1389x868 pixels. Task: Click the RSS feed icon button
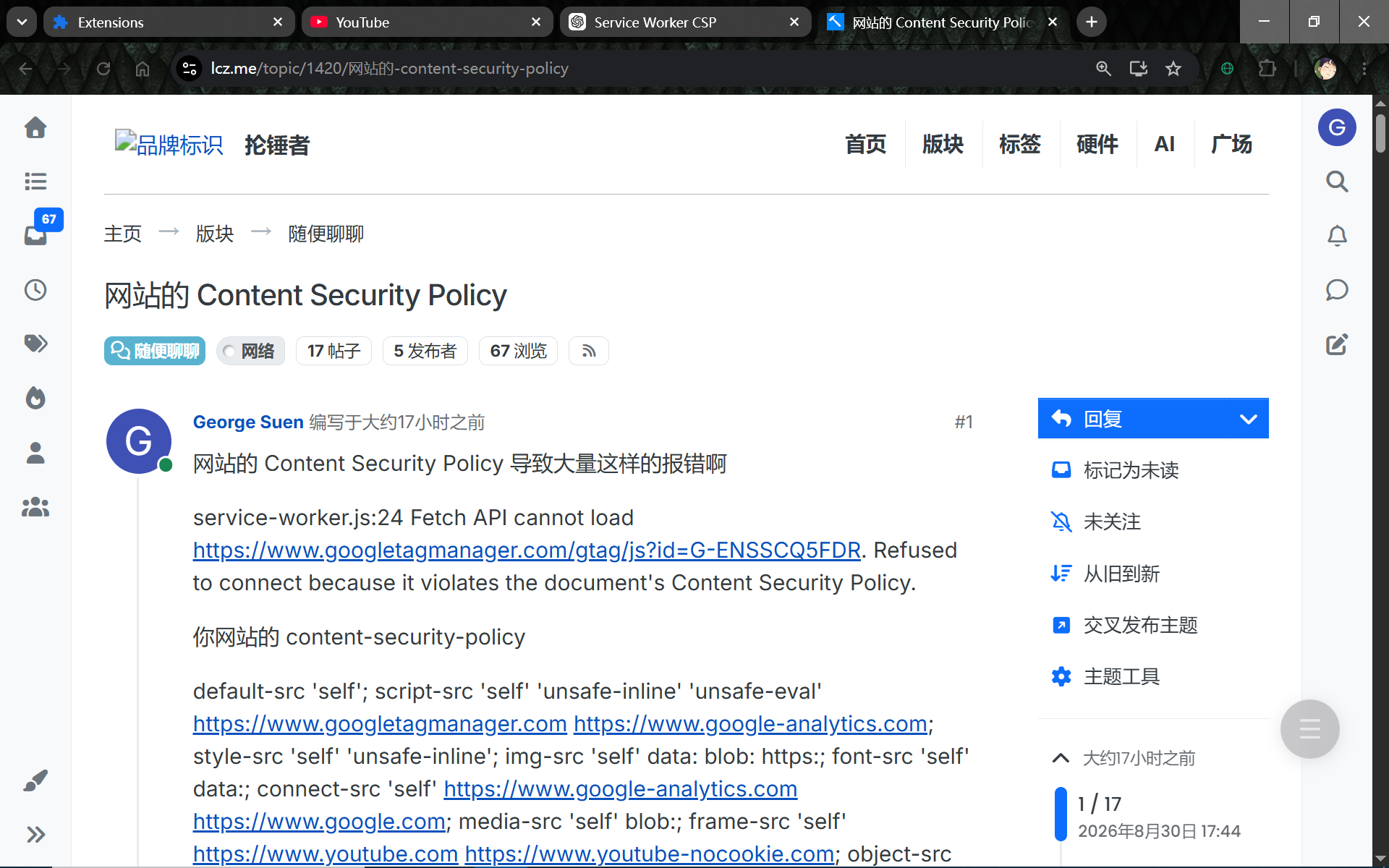[589, 351]
